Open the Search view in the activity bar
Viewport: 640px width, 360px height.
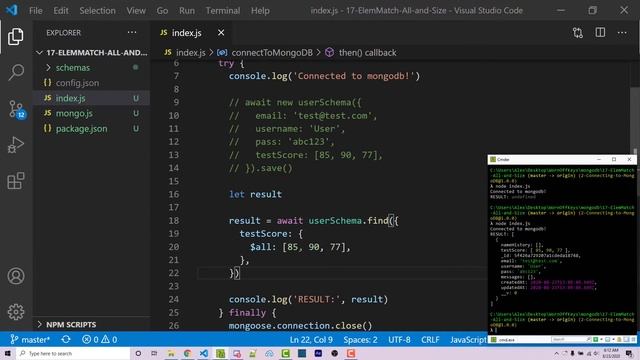click(x=16, y=72)
